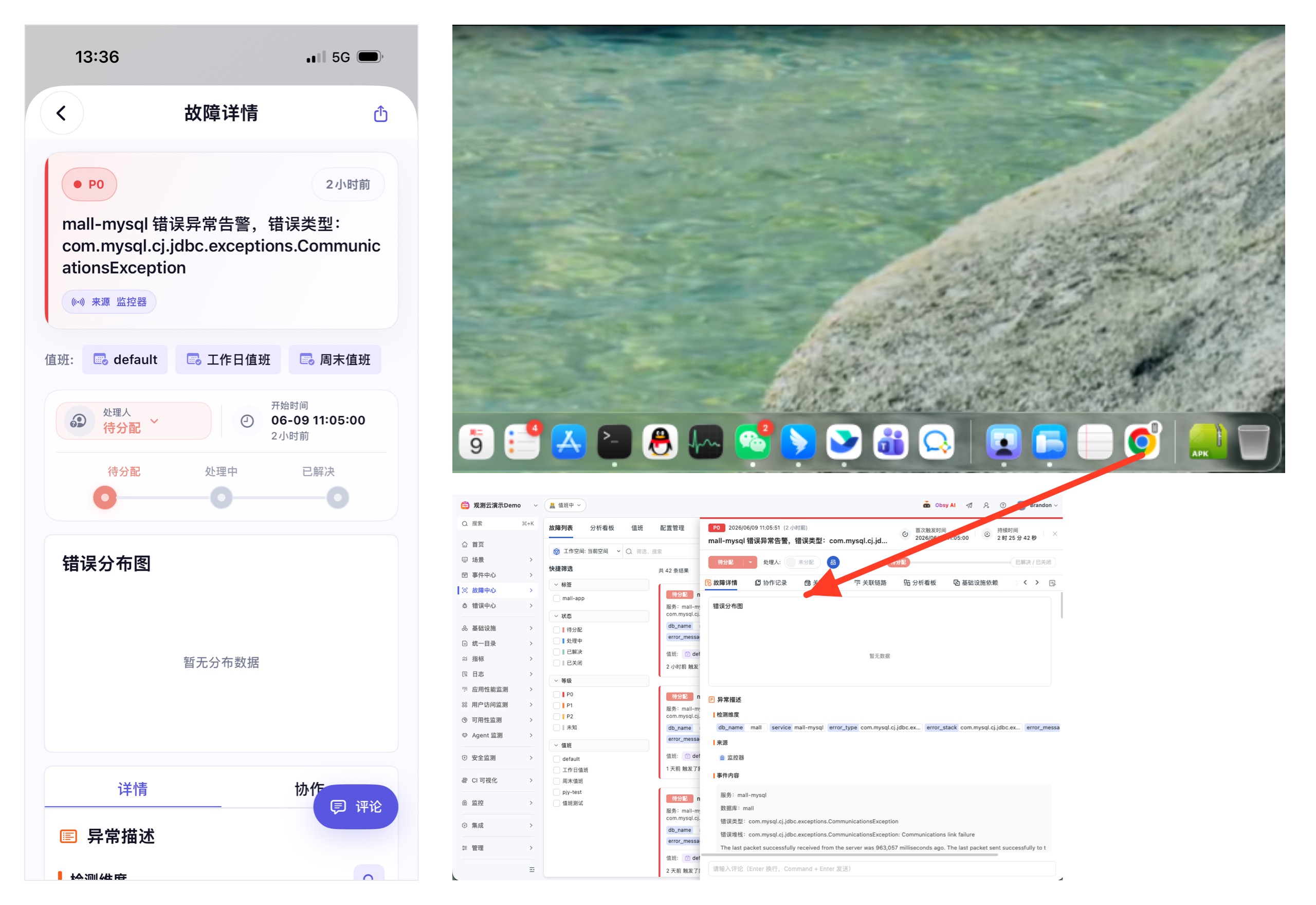Screen dimensions: 1316x905
Task: Tap the 工作日值班 chip on mobile
Action: pyautogui.click(x=228, y=359)
